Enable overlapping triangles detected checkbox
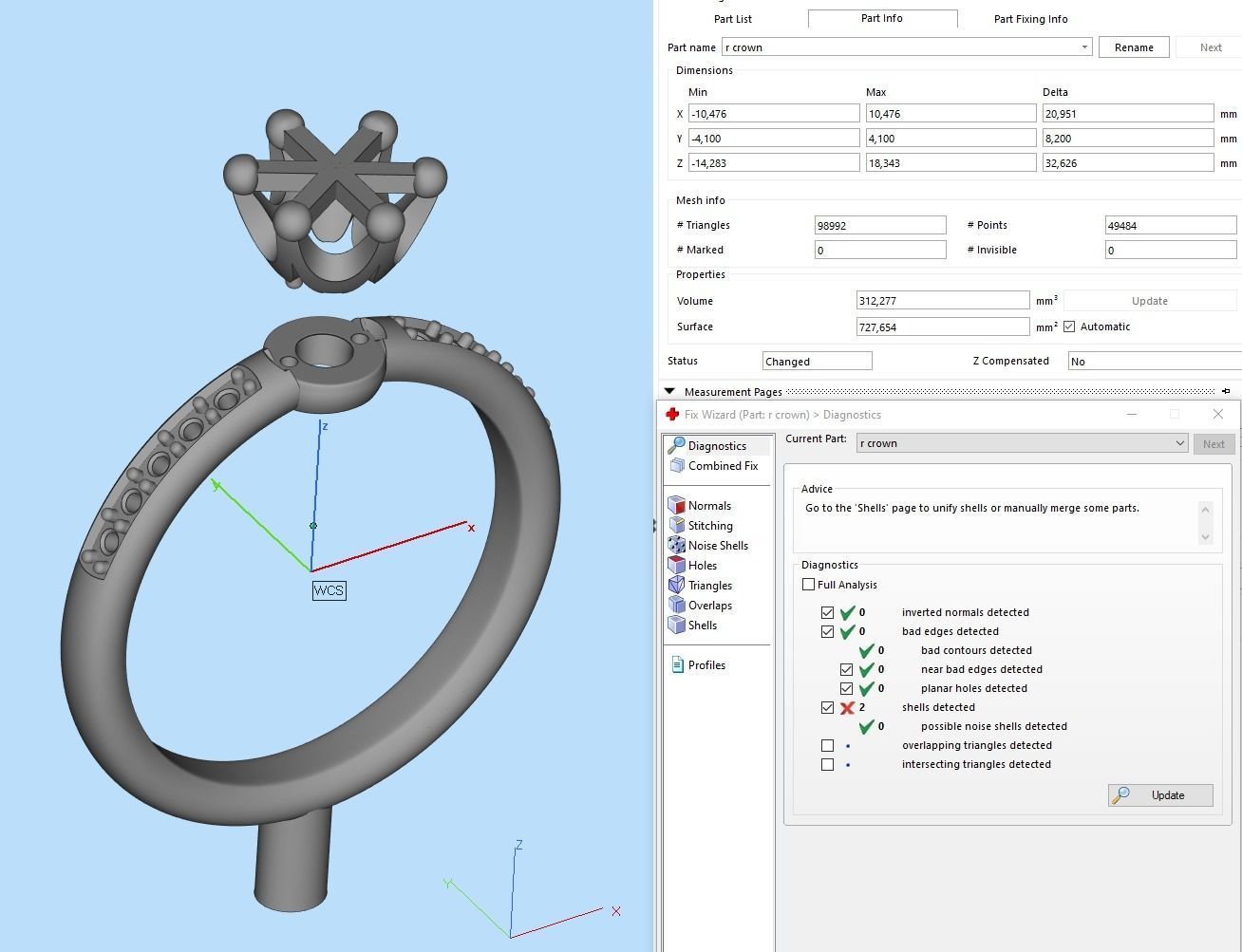 tap(827, 745)
